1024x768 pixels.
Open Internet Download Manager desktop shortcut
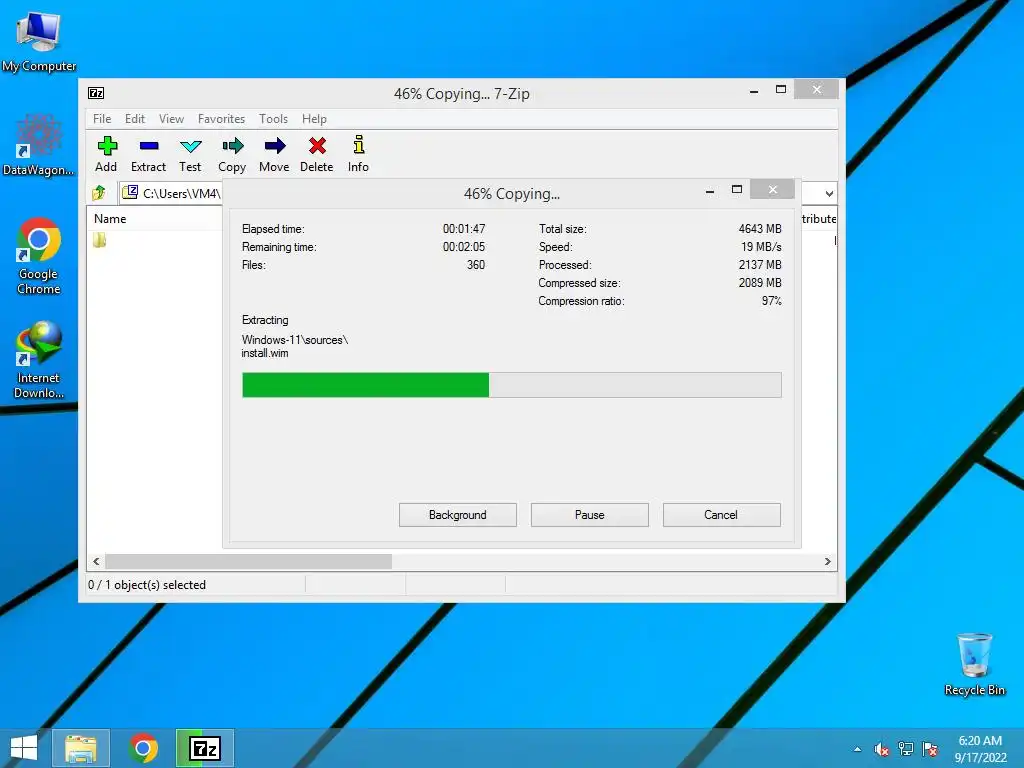[x=39, y=360]
